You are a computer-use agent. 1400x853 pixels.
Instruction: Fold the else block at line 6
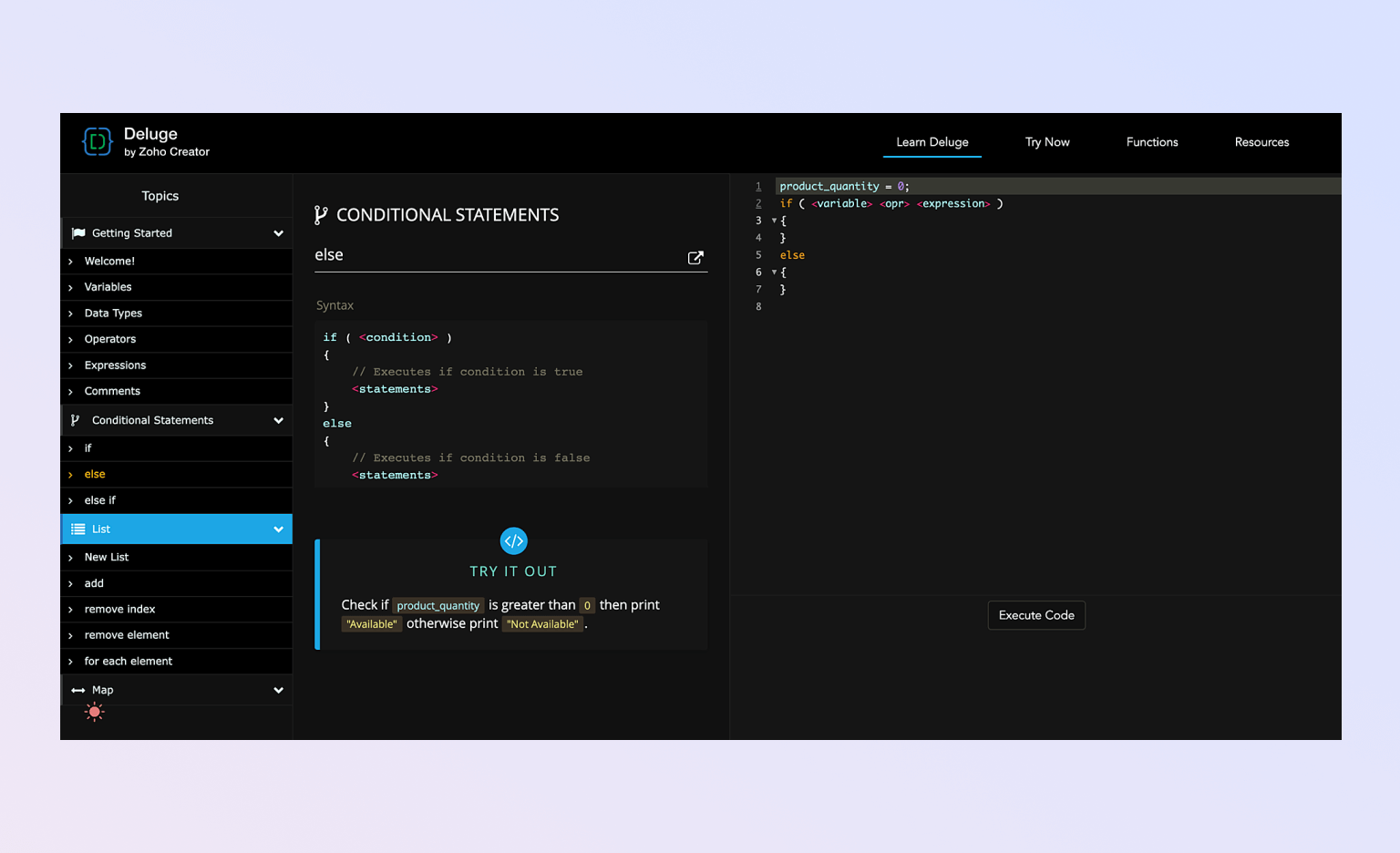pos(774,272)
